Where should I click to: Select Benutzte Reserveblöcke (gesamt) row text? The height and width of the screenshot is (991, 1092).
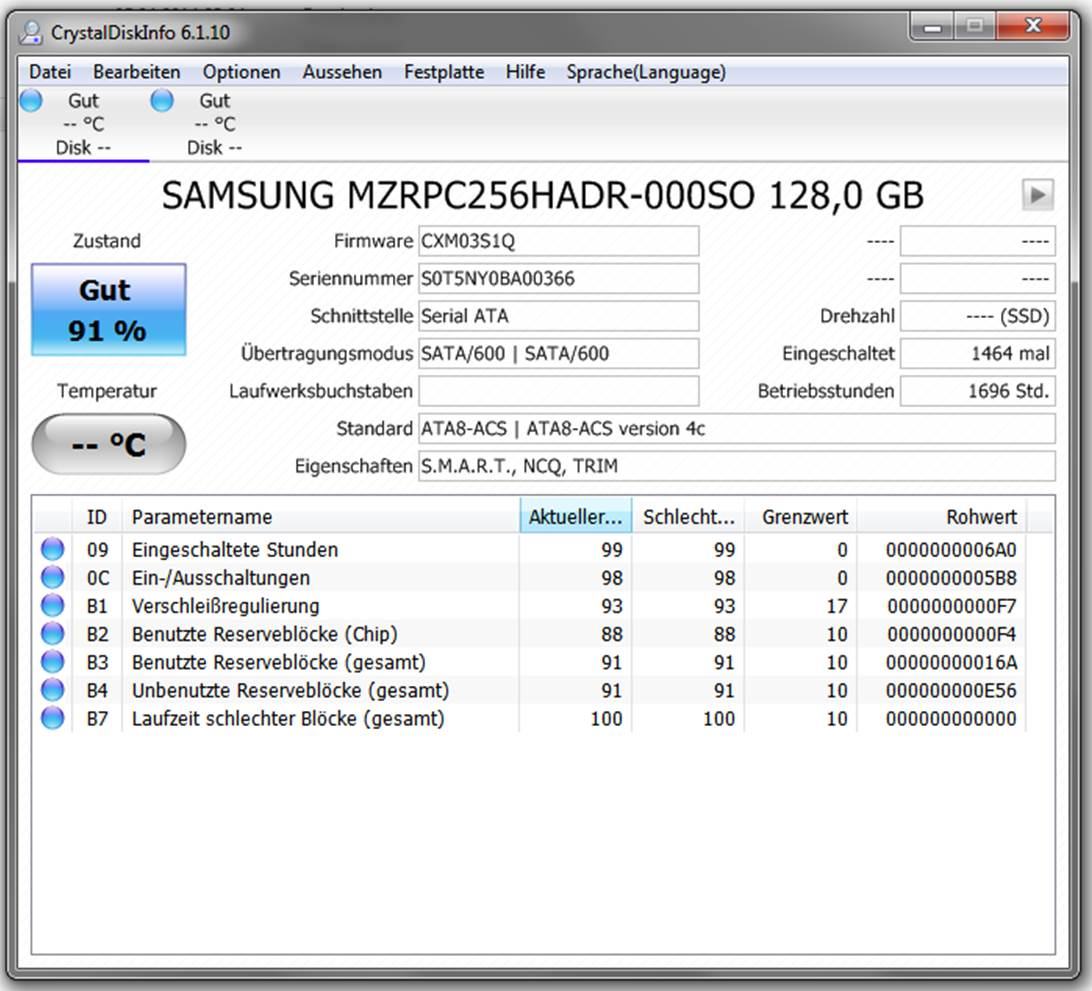click(x=279, y=662)
